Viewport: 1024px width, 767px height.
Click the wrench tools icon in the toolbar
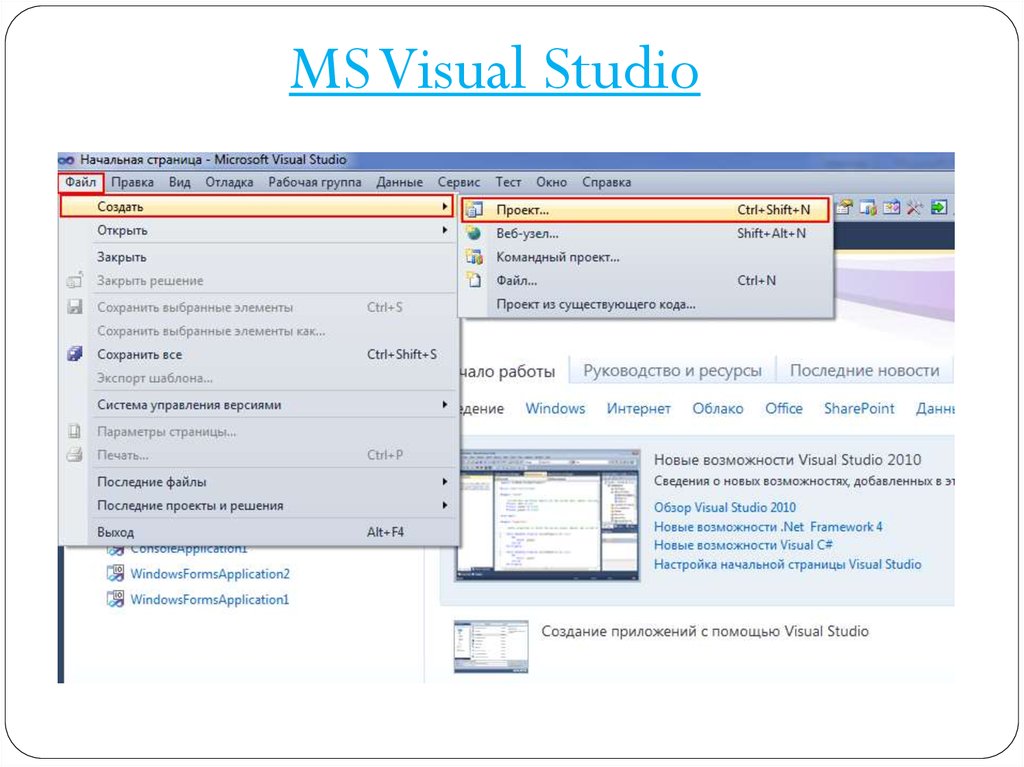tap(914, 208)
